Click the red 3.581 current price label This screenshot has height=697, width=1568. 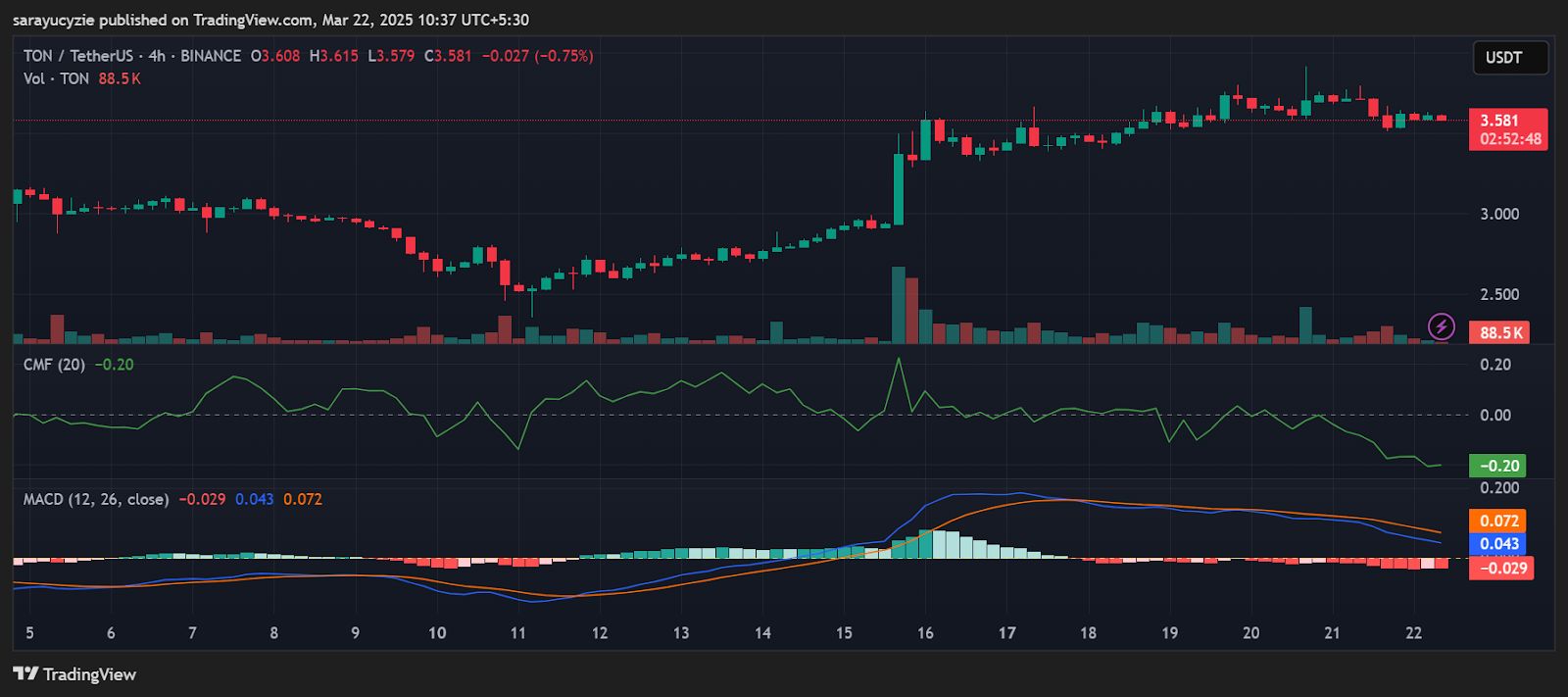1508,129
